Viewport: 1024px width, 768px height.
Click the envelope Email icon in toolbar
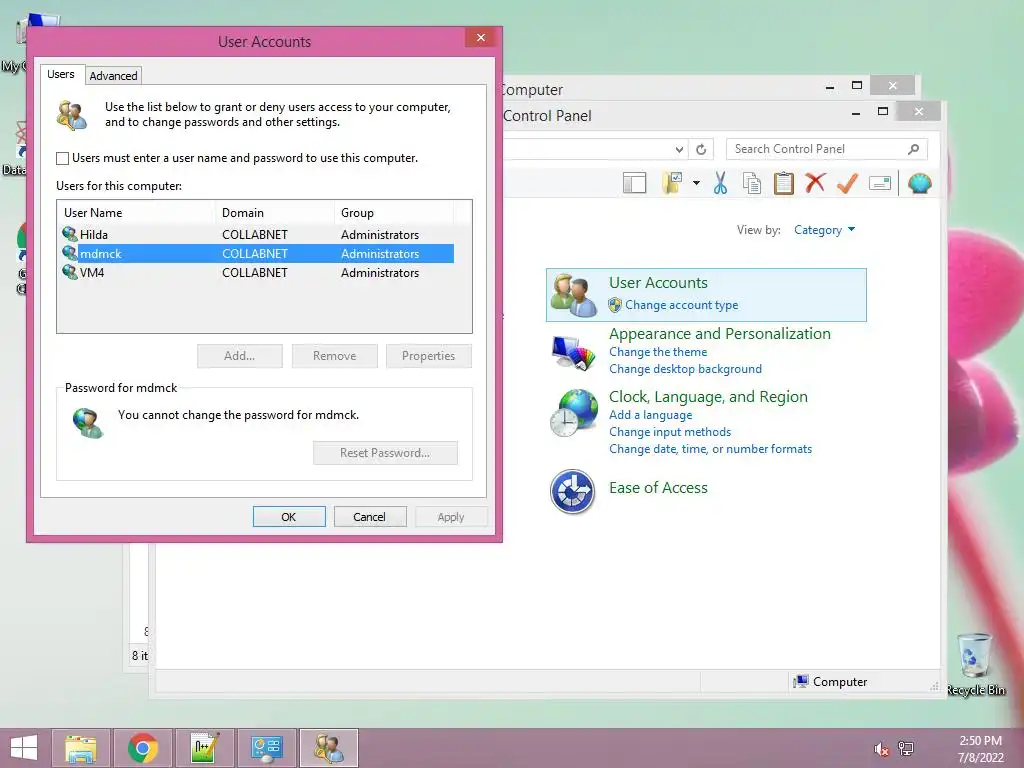tap(880, 184)
